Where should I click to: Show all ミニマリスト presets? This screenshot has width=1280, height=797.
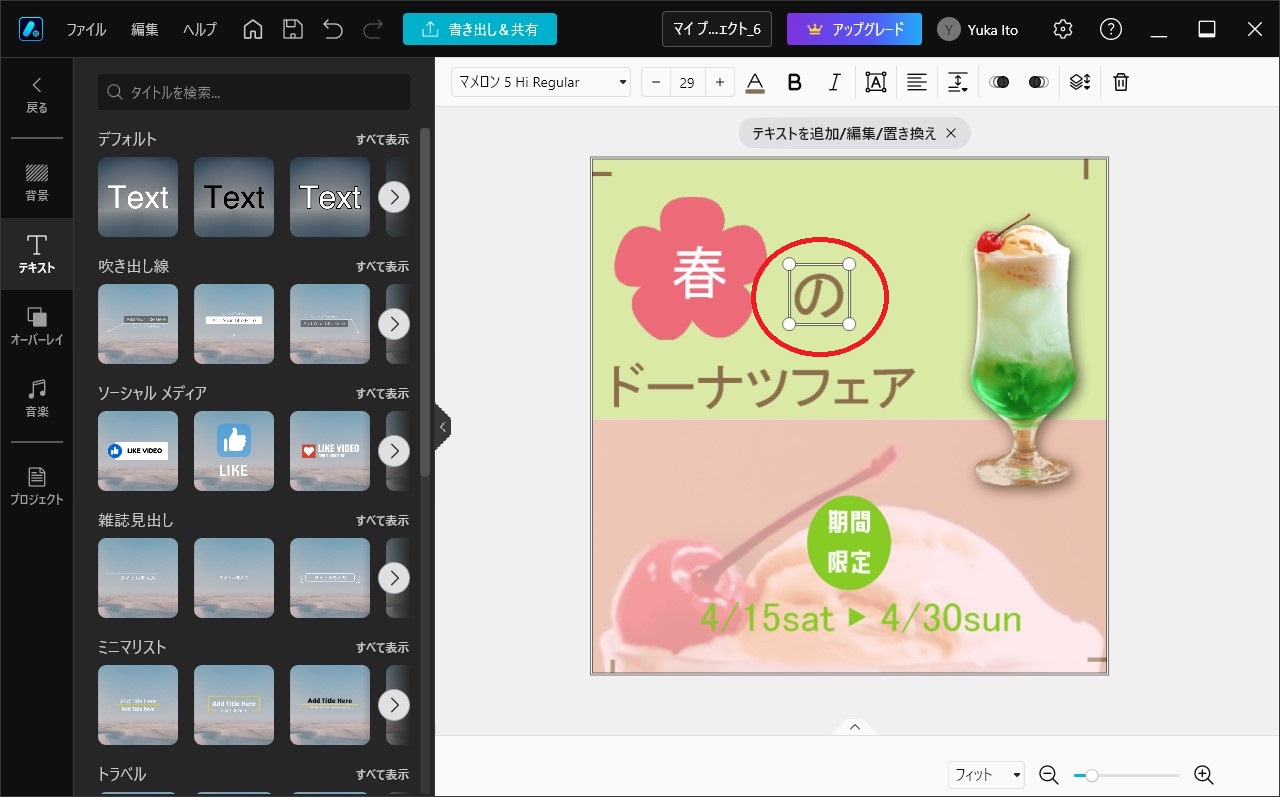382,648
